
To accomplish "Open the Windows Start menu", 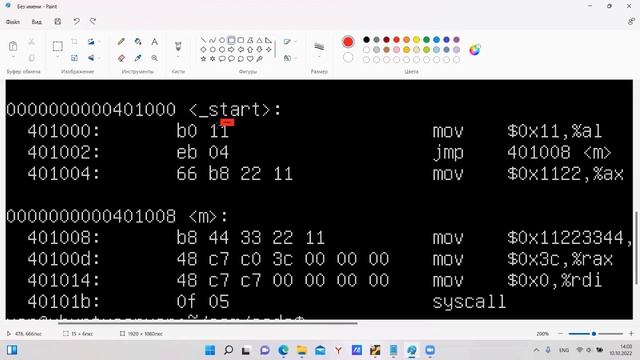I will point(210,350).
